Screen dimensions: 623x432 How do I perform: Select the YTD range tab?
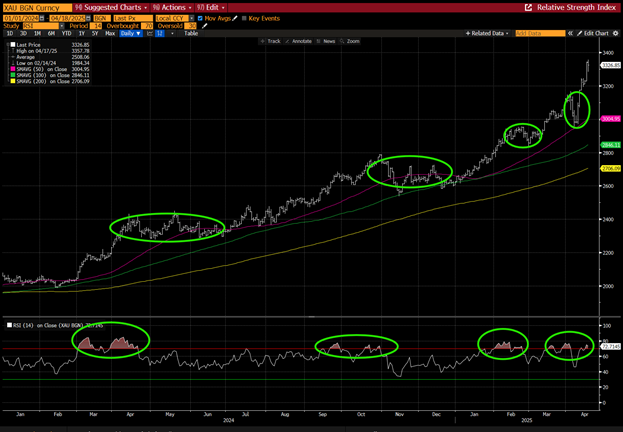(66, 33)
